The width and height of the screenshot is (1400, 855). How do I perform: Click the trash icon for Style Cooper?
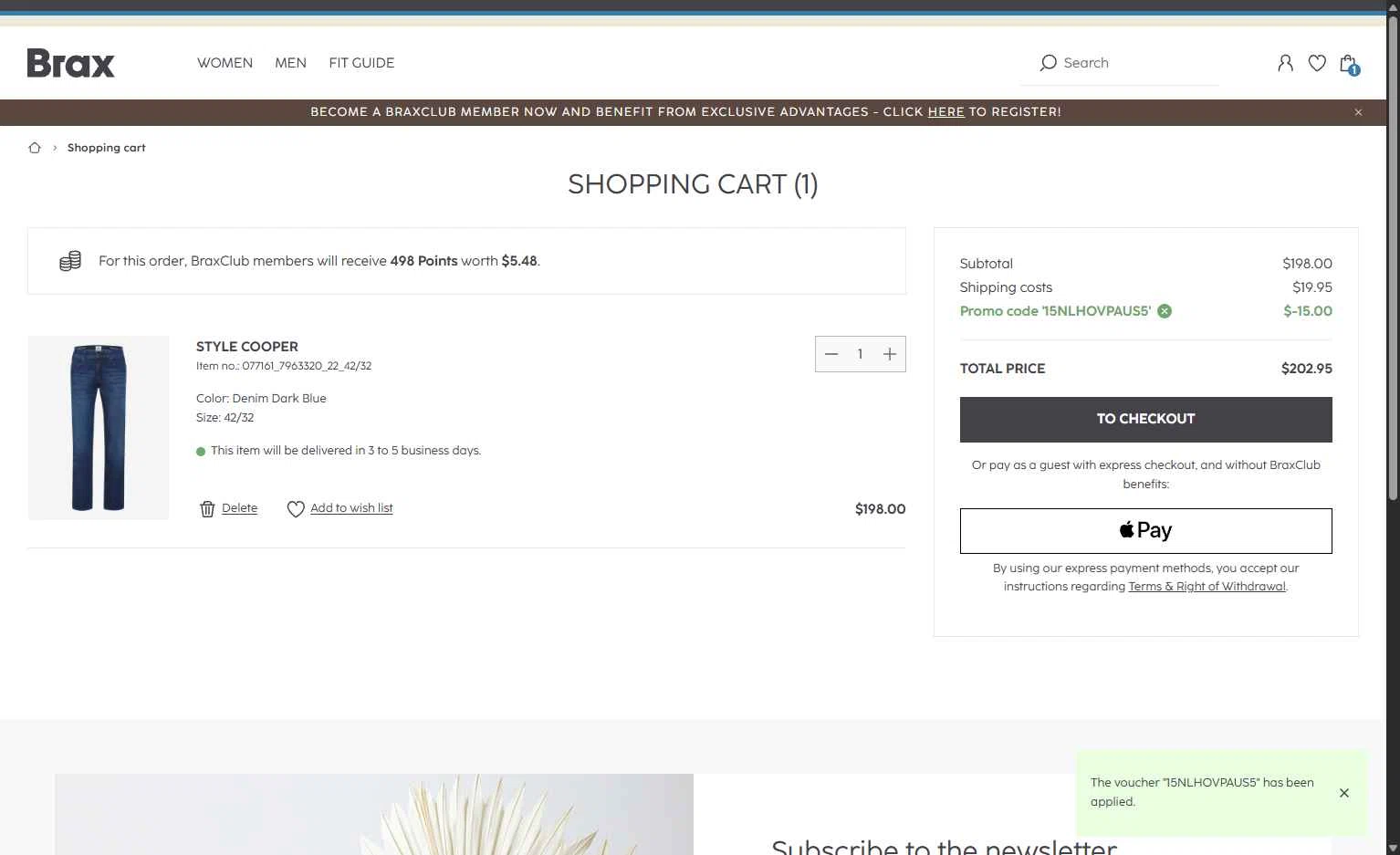coord(207,509)
